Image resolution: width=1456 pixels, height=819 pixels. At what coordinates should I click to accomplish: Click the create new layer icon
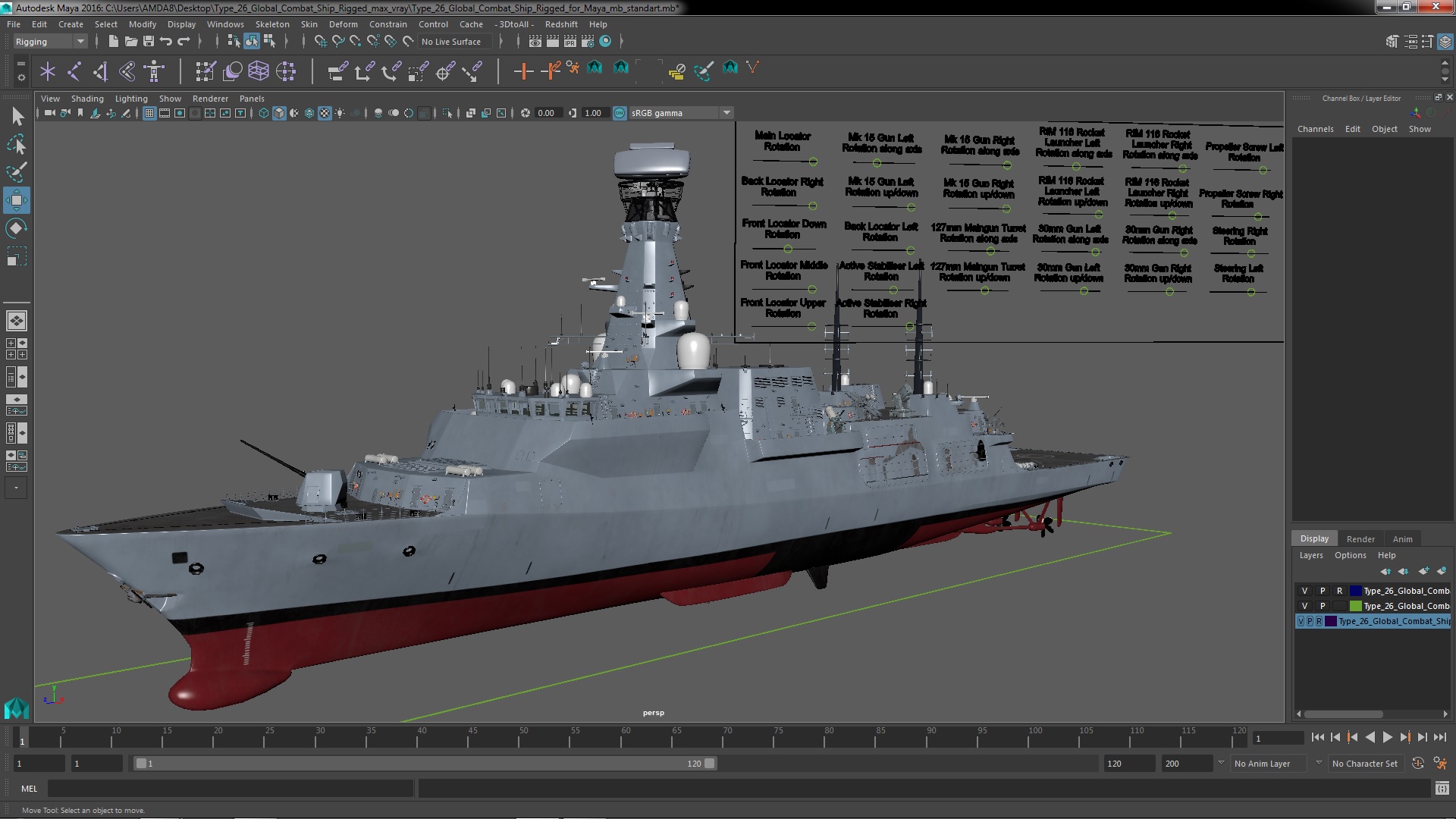[1423, 571]
